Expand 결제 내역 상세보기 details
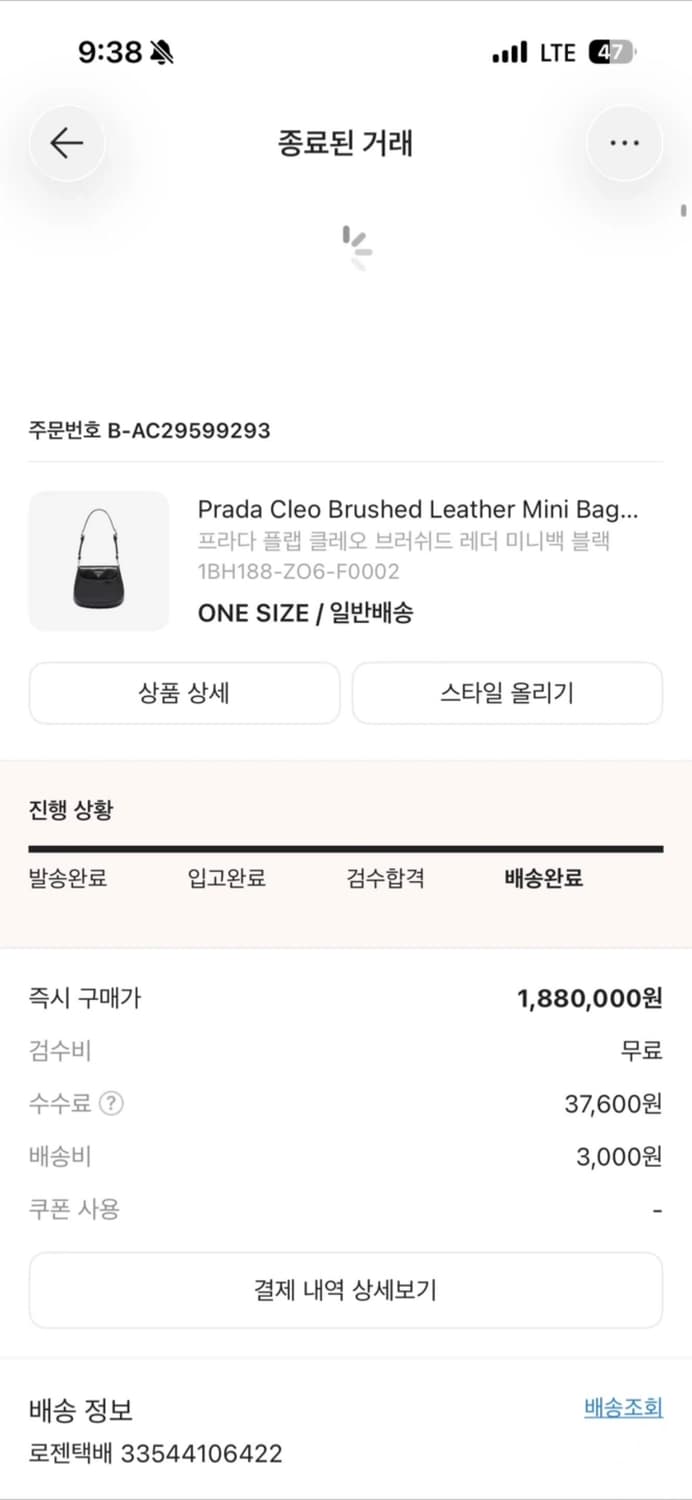Image resolution: width=692 pixels, height=1500 pixels. pyautogui.click(x=346, y=1290)
